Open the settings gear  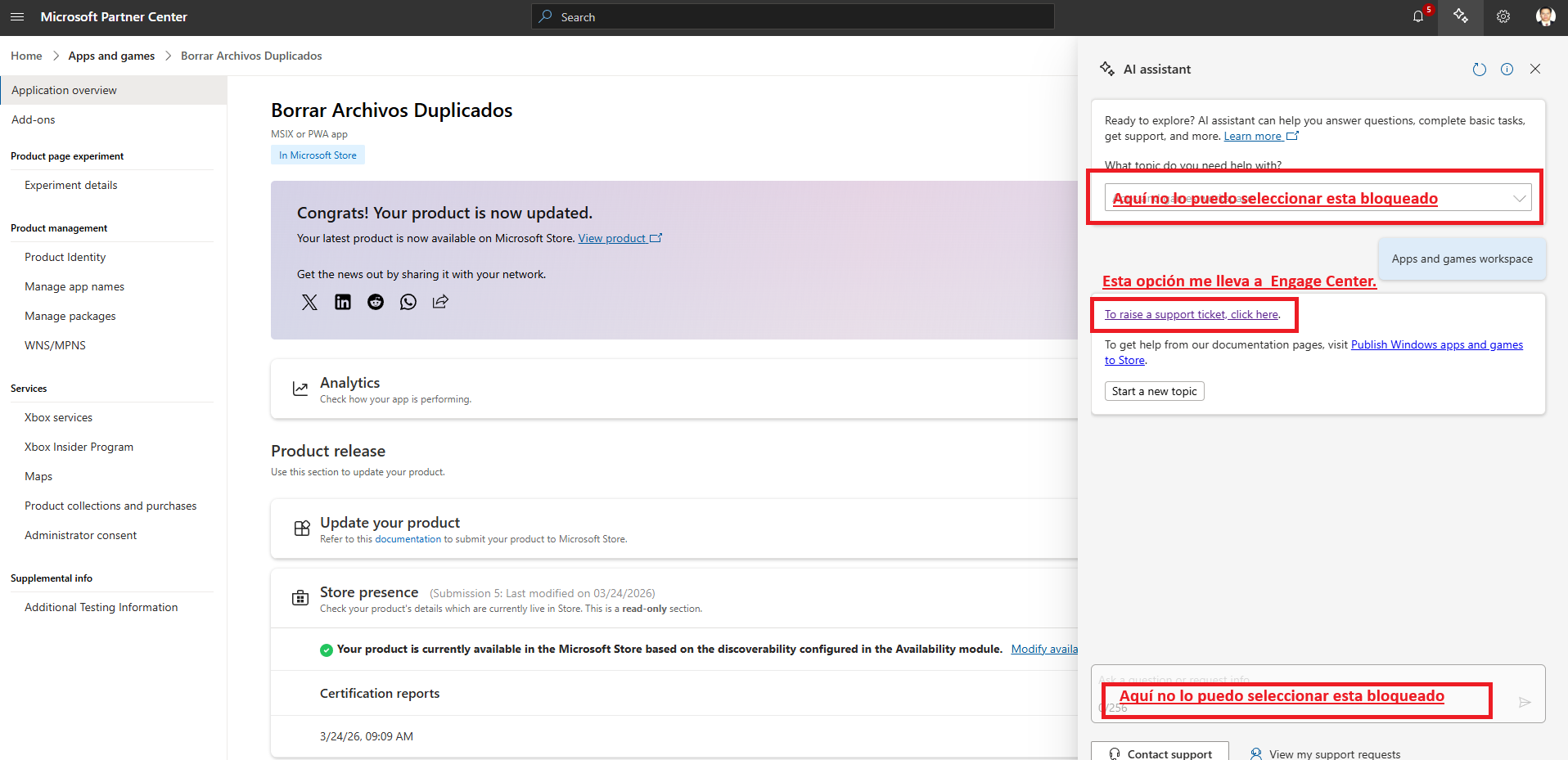[1503, 17]
